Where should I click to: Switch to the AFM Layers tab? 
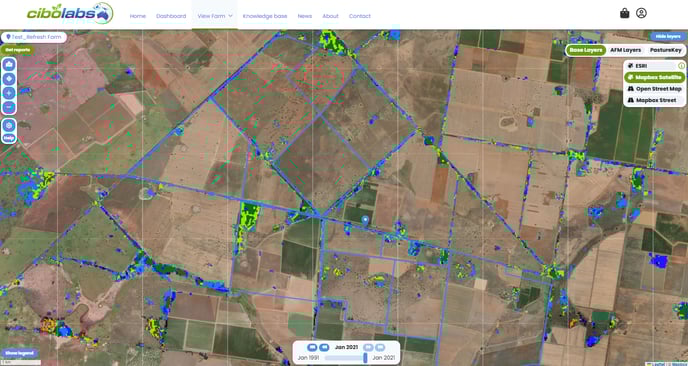tap(625, 50)
